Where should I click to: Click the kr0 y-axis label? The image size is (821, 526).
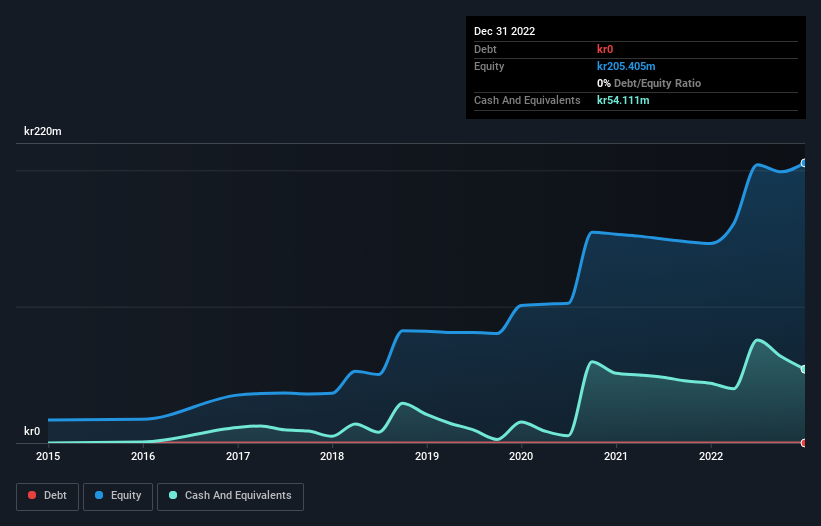pyautogui.click(x=32, y=431)
